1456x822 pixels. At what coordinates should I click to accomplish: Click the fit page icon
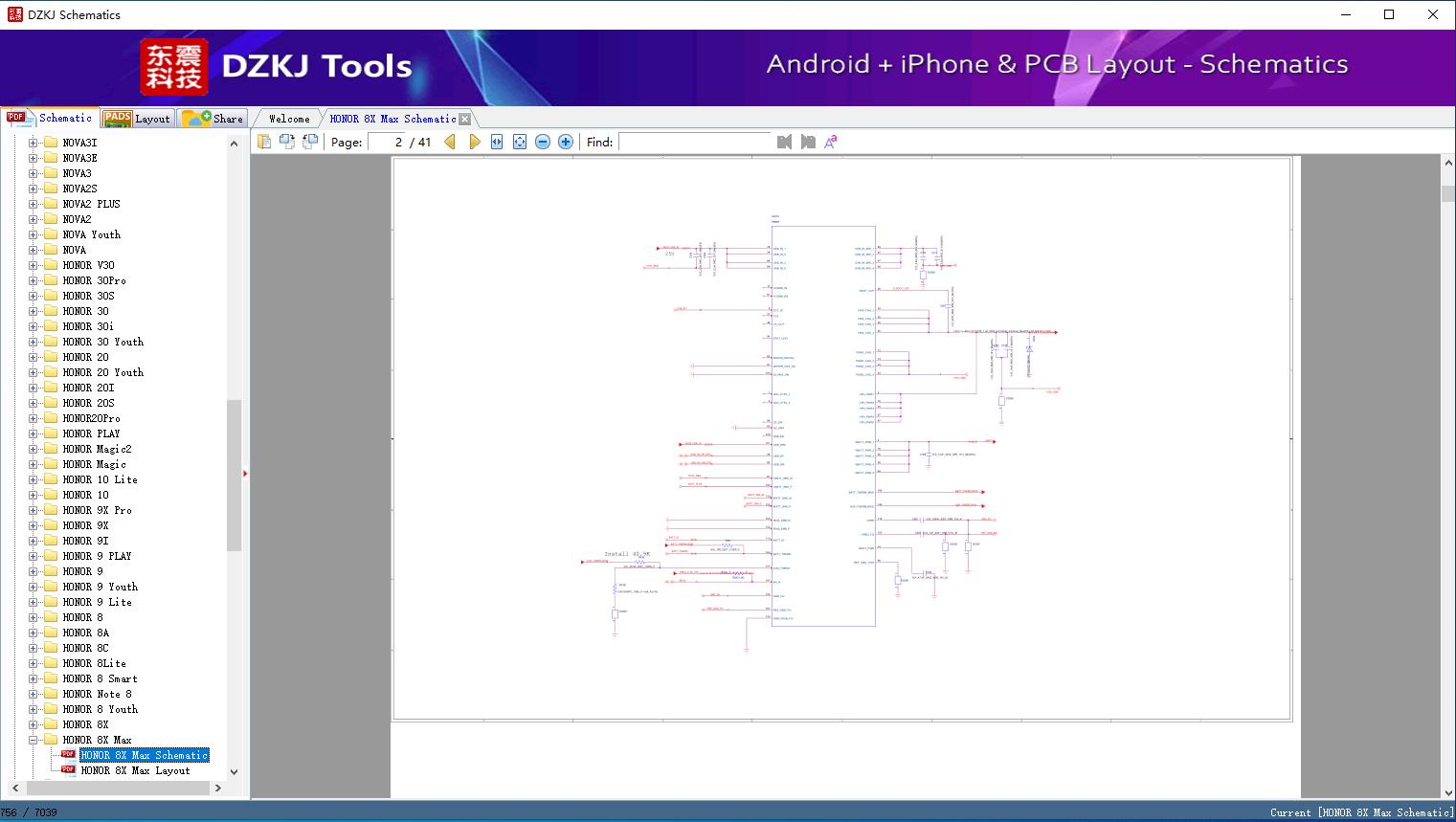click(520, 142)
